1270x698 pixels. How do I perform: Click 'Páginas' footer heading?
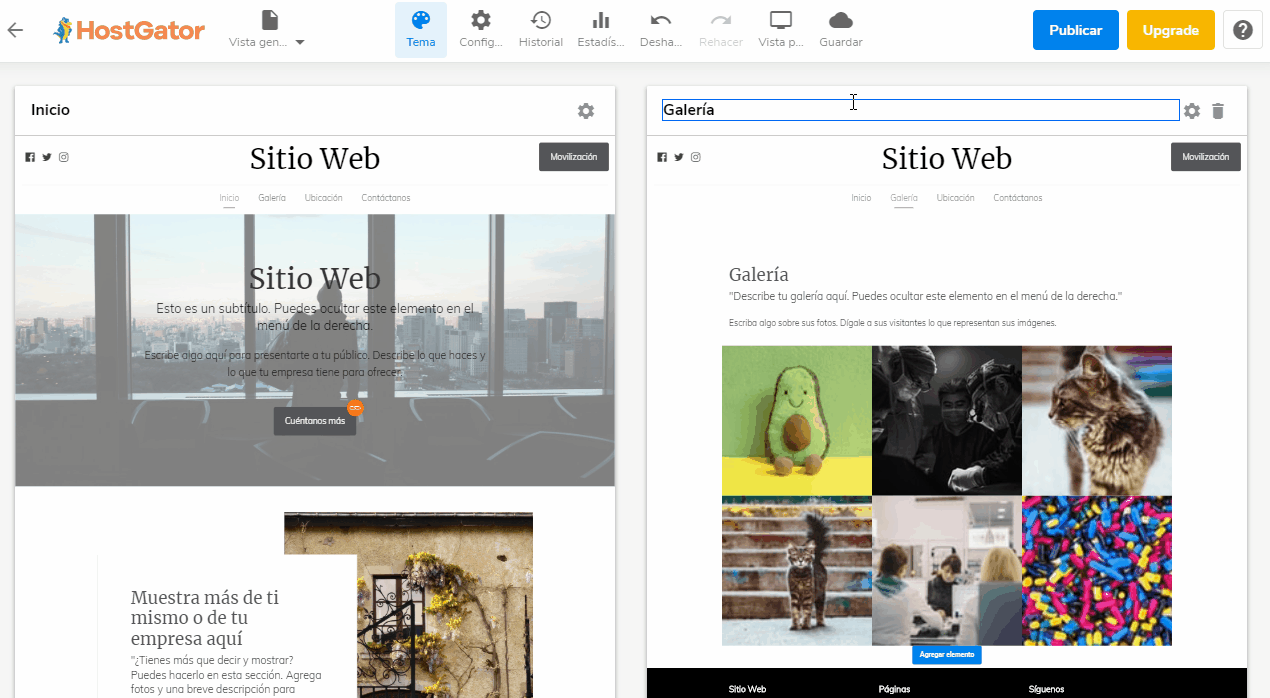coord(895,689)
